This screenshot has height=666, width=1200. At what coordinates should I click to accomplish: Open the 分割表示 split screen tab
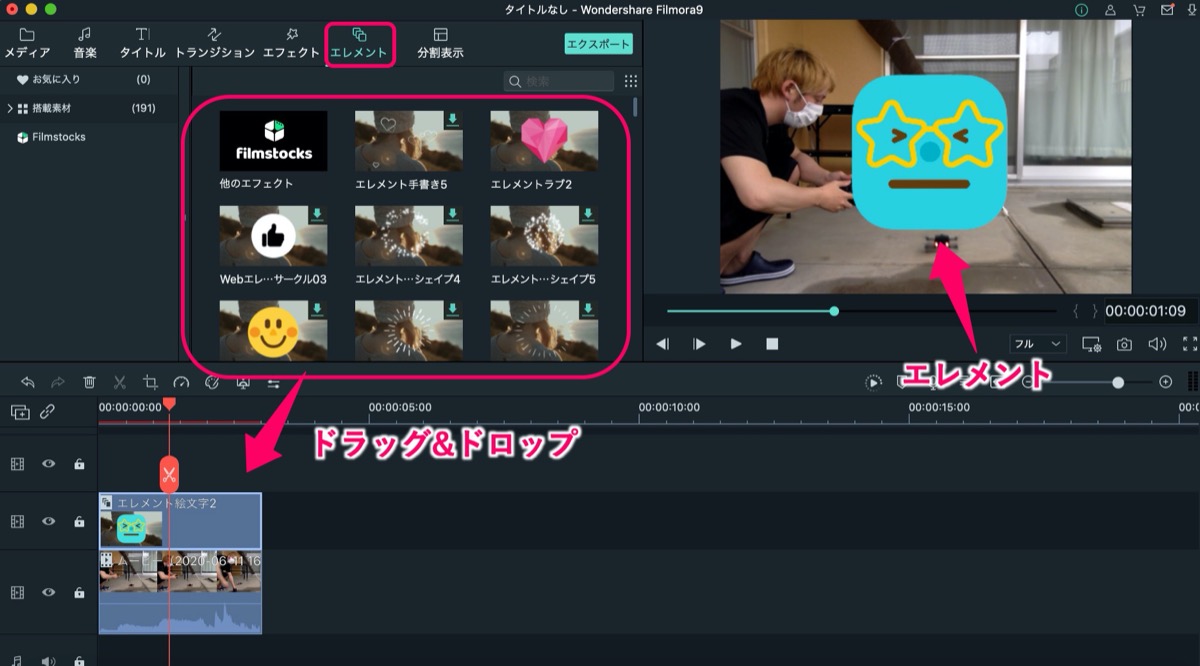click(441, 44)
